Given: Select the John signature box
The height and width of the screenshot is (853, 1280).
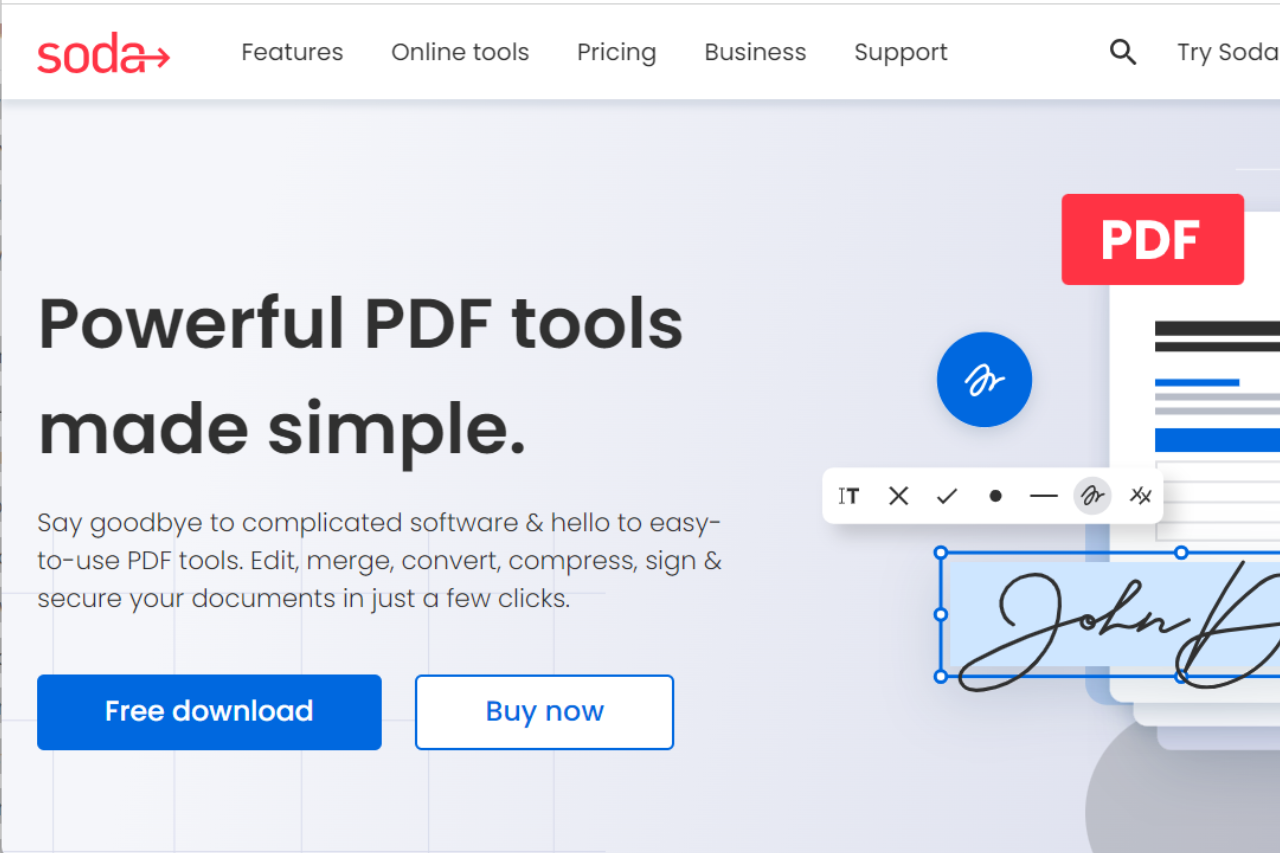Looking at the screenshot, I should [1110, 615].
